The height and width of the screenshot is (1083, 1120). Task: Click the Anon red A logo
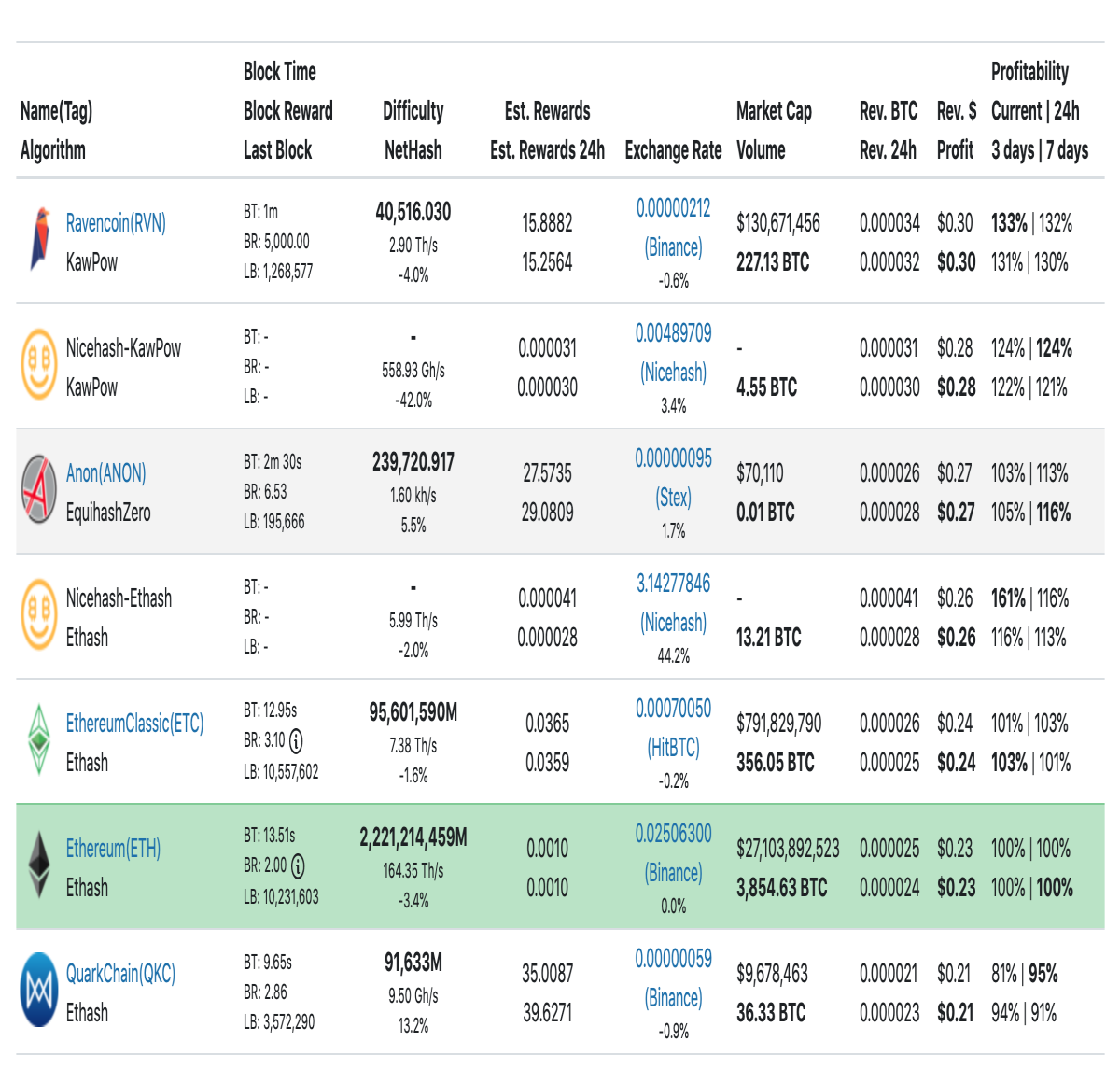click(x=39, y=489)
